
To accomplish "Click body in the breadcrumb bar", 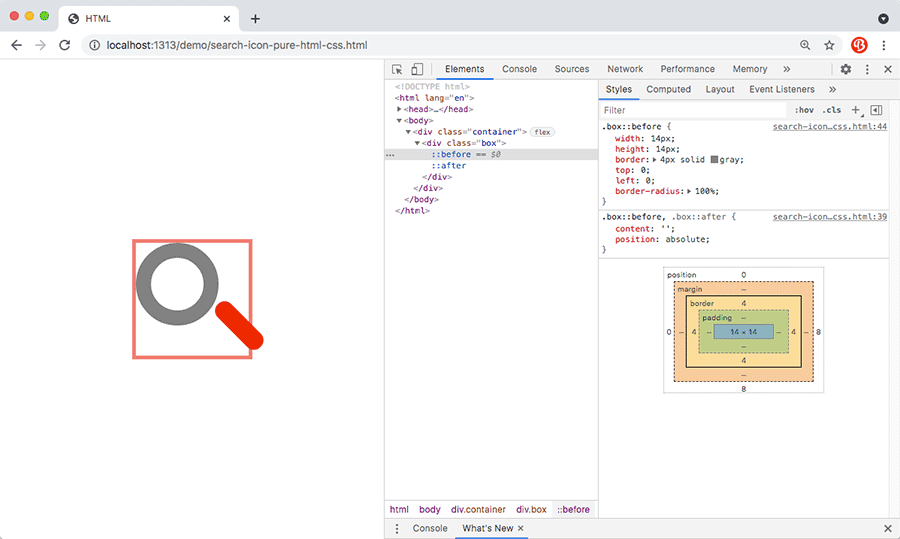I will pos(429,510).
